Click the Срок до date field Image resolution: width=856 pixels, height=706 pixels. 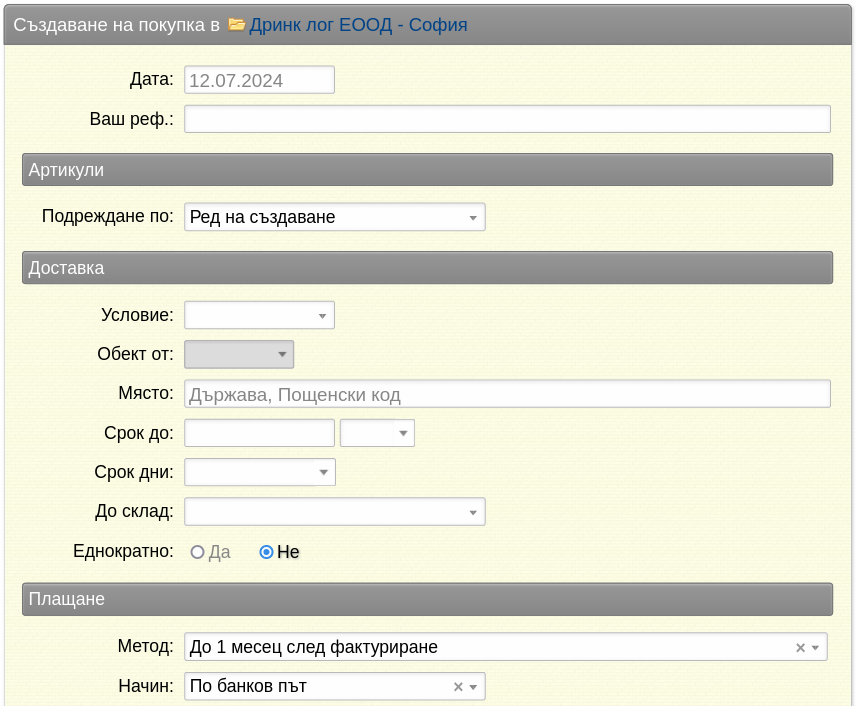259,433
